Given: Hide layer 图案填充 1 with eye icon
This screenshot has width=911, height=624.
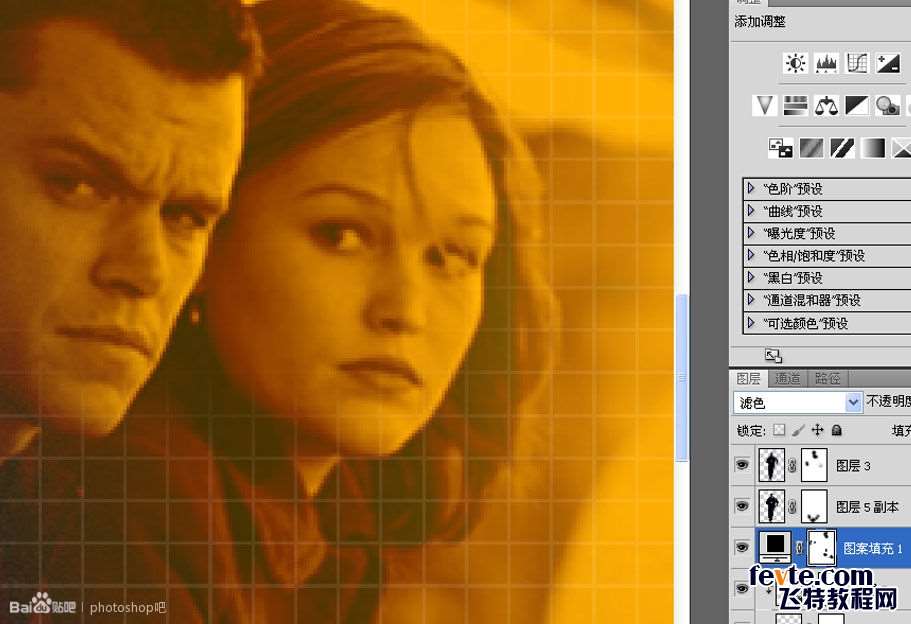Looking at the screenshot, I should [742, 547].
